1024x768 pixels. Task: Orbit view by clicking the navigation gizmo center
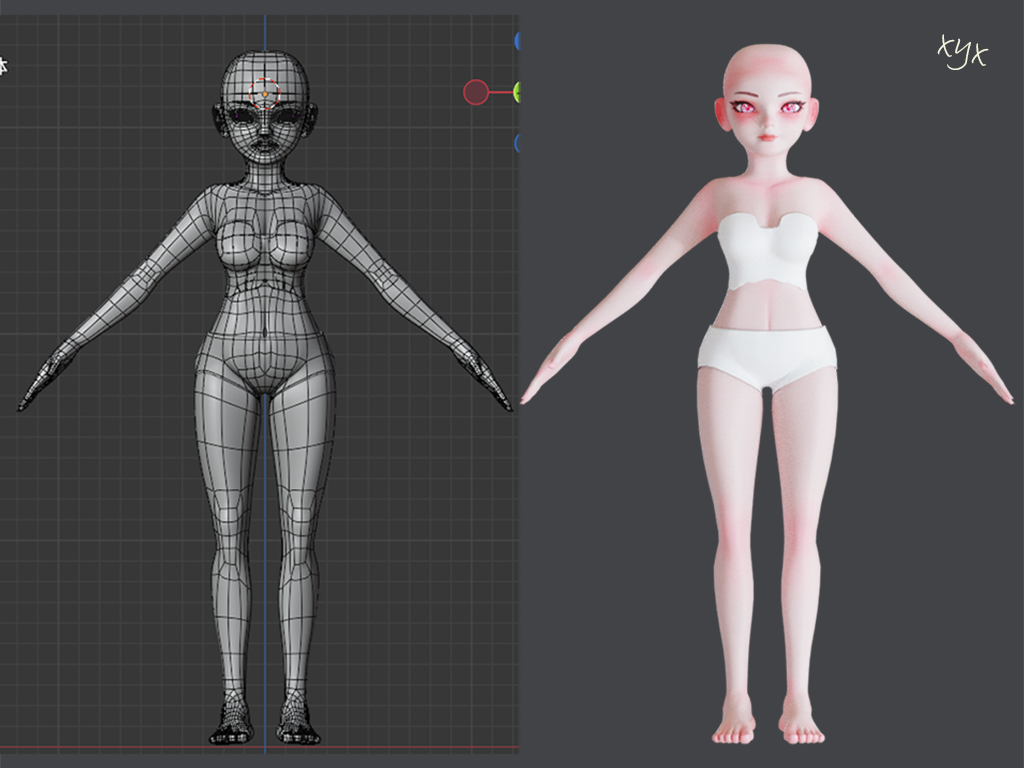click(x=517, y=91)
